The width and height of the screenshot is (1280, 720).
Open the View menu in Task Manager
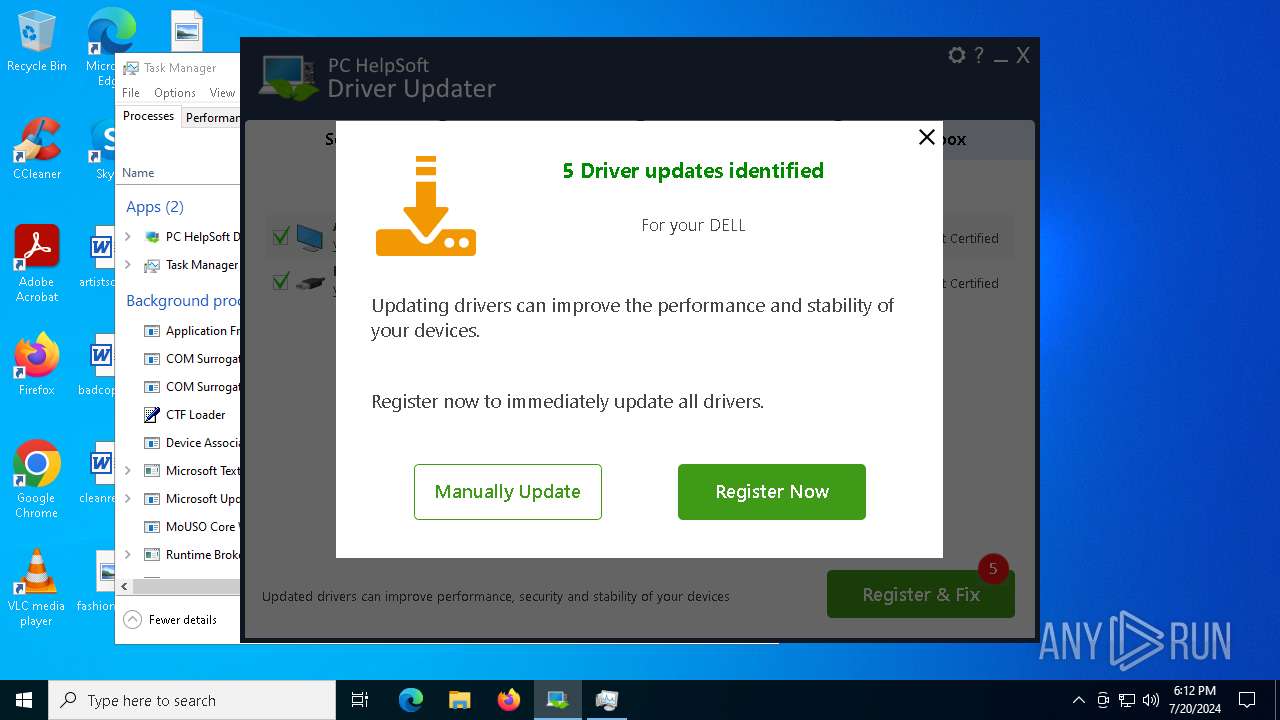point(222,93)
